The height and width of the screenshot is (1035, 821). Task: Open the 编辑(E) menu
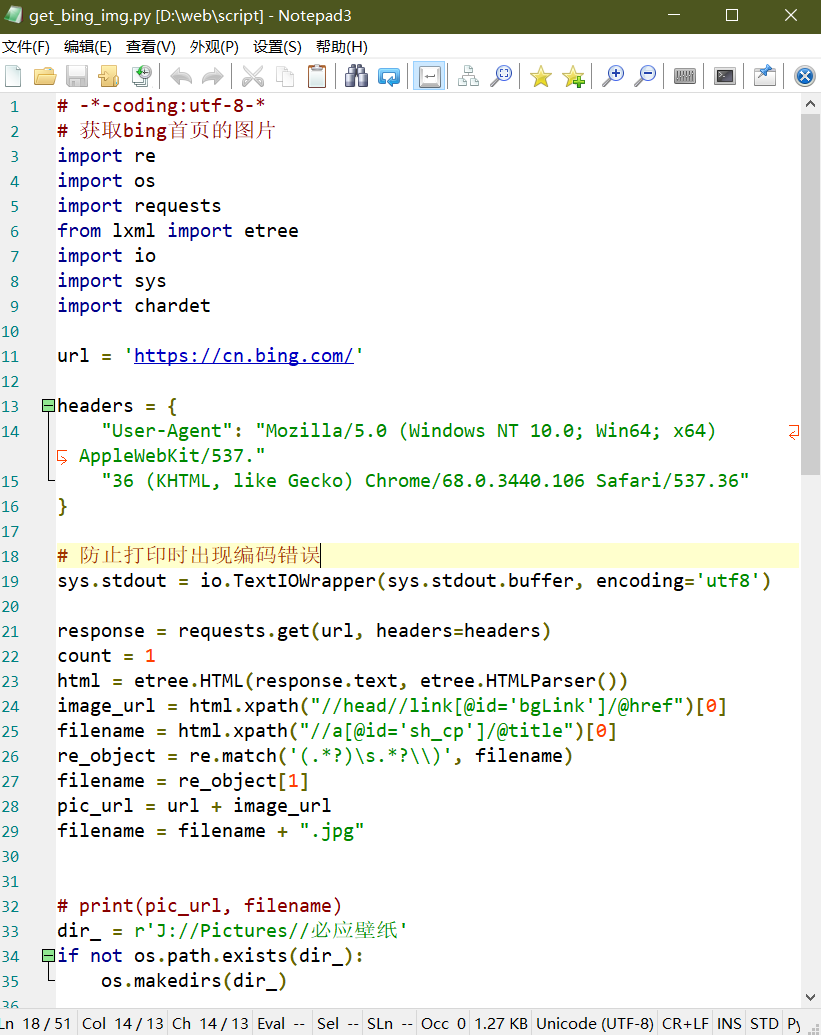[88, 47]
